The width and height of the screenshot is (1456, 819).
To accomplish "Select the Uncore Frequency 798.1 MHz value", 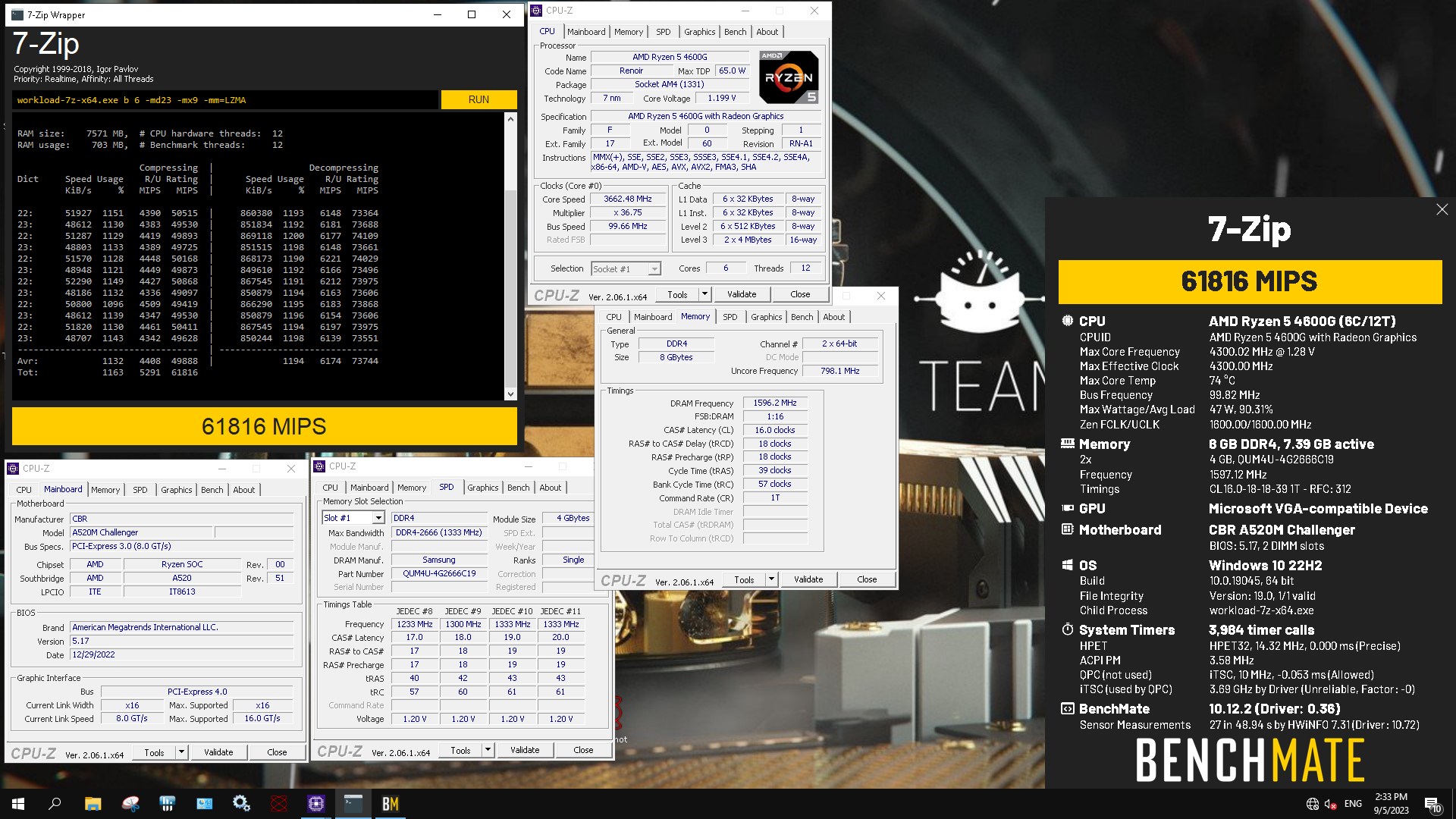I will point(839,371).
